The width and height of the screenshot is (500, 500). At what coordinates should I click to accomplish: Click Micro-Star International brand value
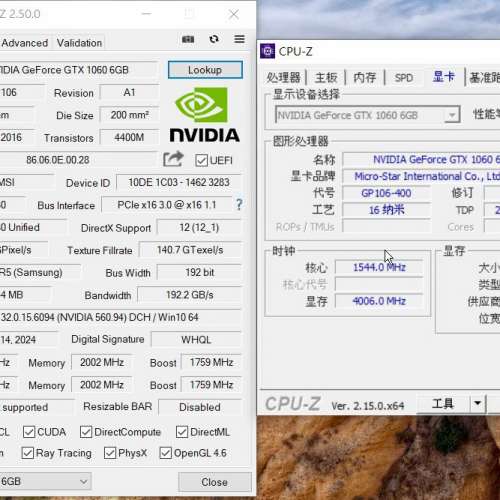click(x=422, y=176)
